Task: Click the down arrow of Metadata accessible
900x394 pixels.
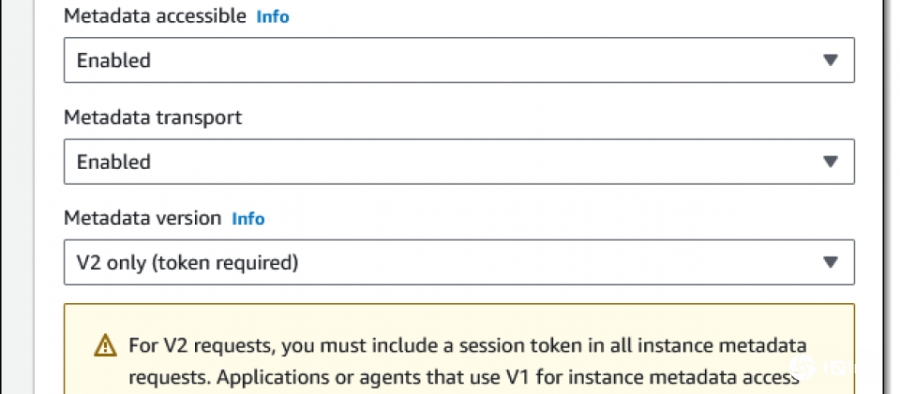Action: (830, 60)
